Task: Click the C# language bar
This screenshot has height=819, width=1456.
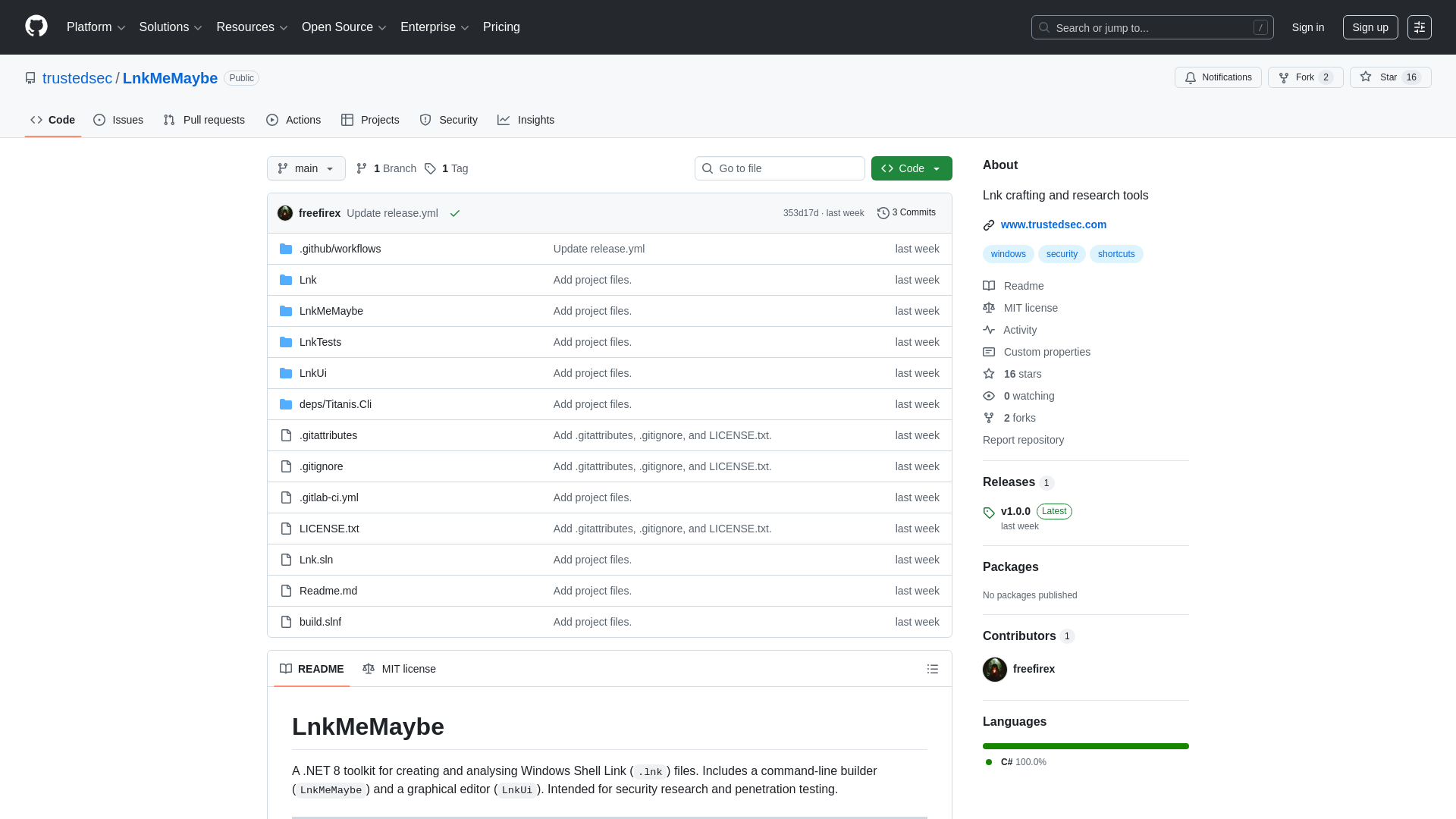Action: pyautogui.click(x=1085, y=746)
